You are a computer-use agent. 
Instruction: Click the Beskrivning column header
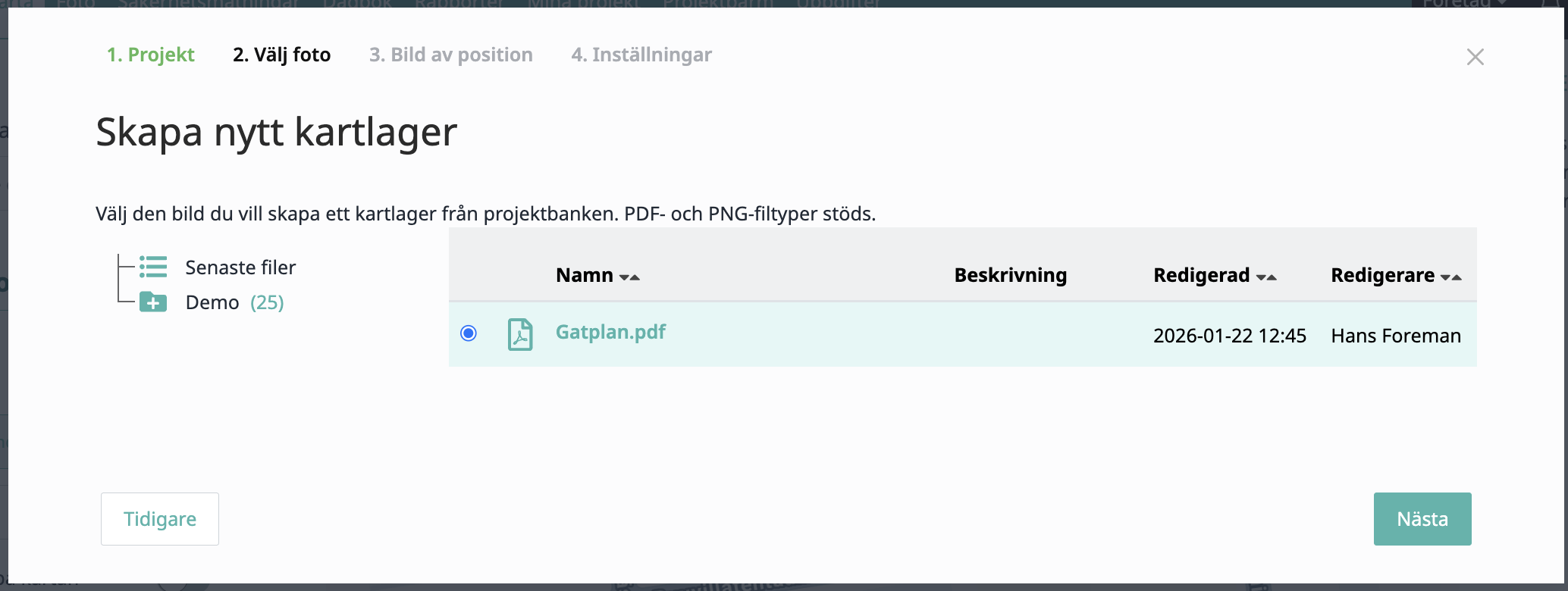1010,275
